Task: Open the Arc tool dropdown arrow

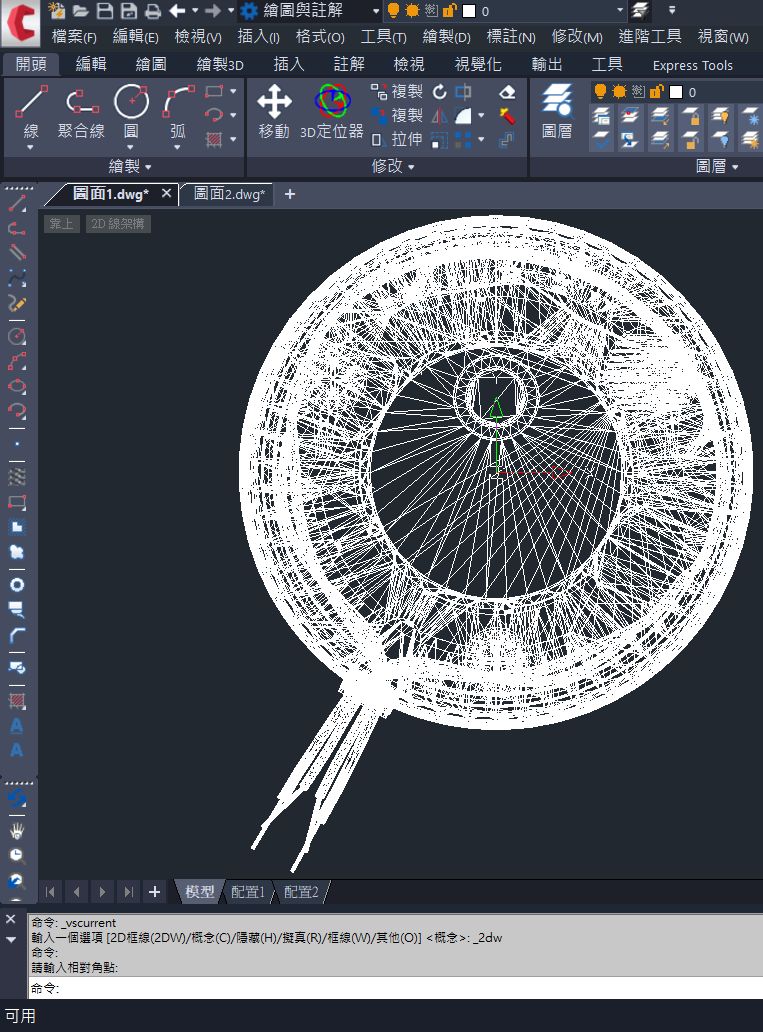Action: pos(178,147)
